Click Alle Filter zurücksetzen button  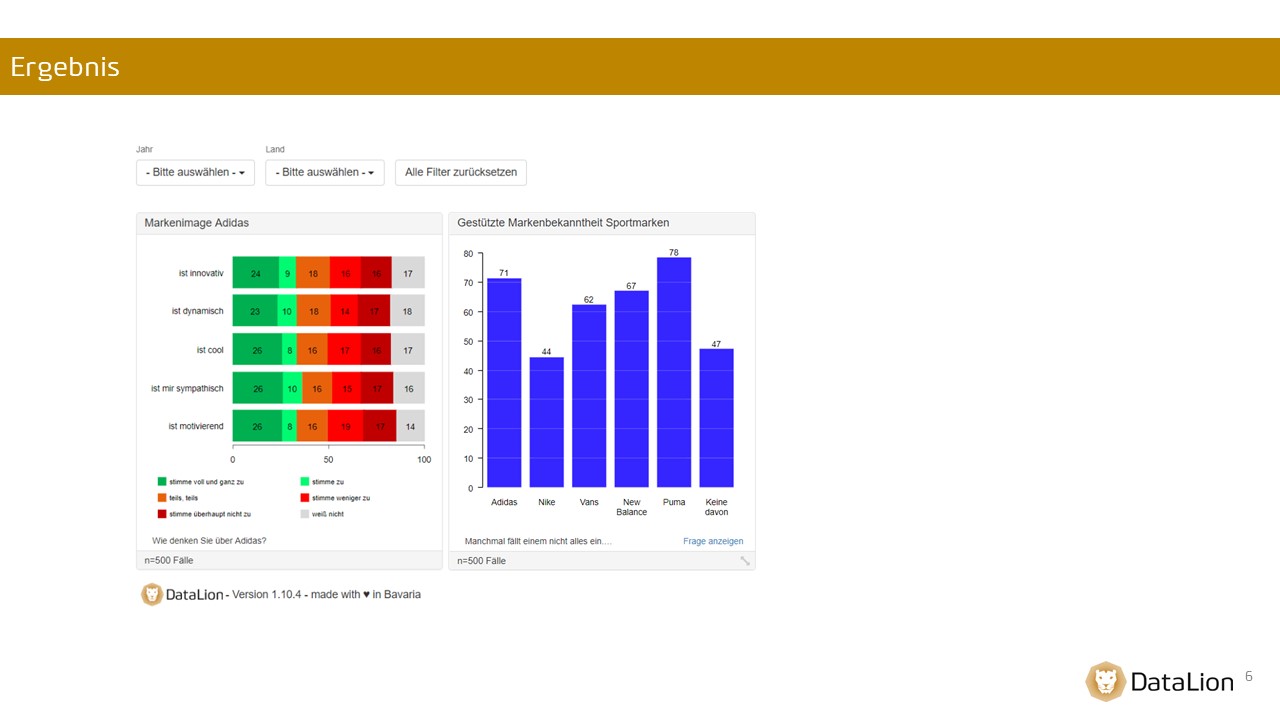point(461,172)
